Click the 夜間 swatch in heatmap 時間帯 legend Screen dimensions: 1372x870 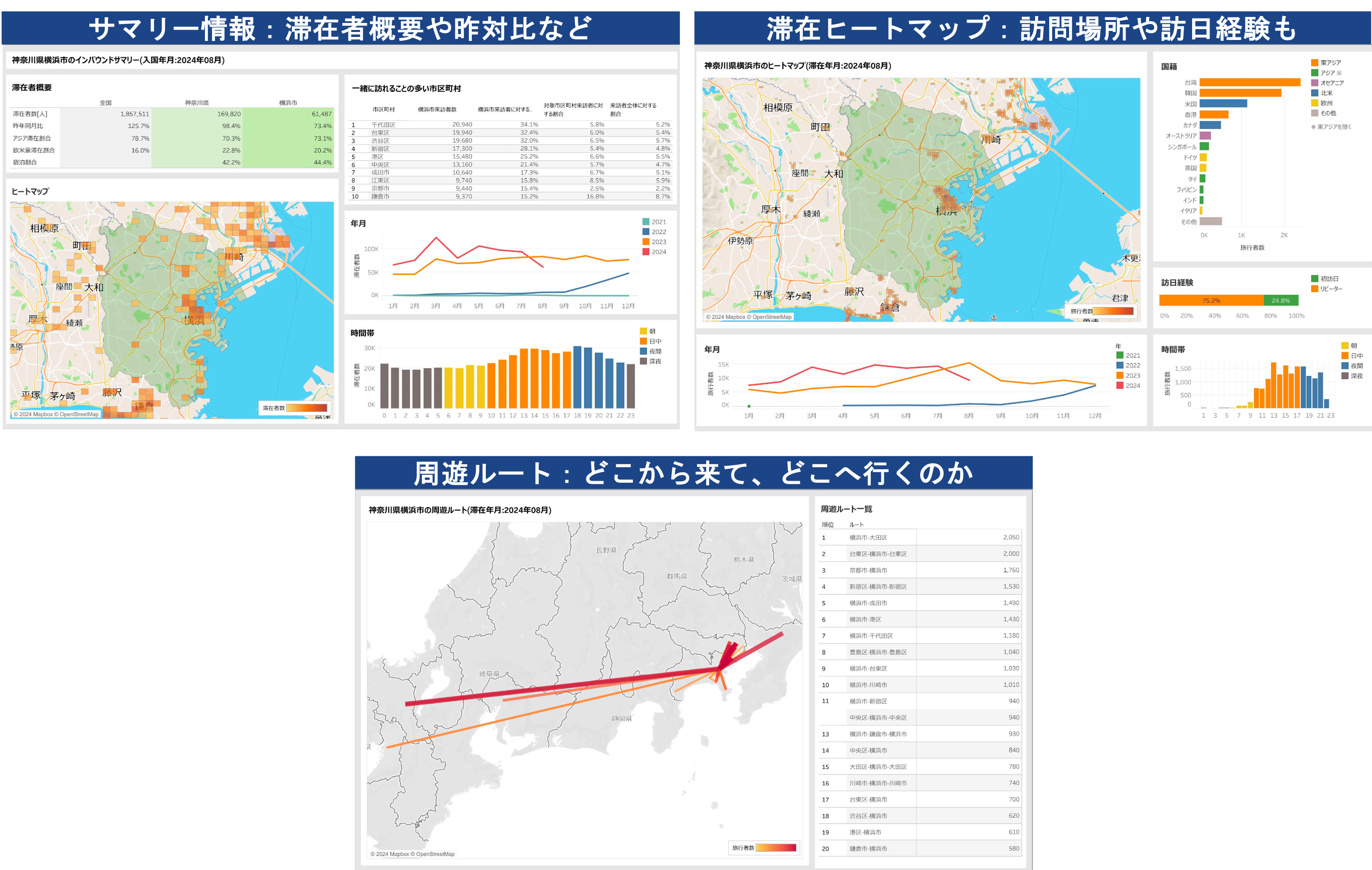click(x=1345, y=366)
